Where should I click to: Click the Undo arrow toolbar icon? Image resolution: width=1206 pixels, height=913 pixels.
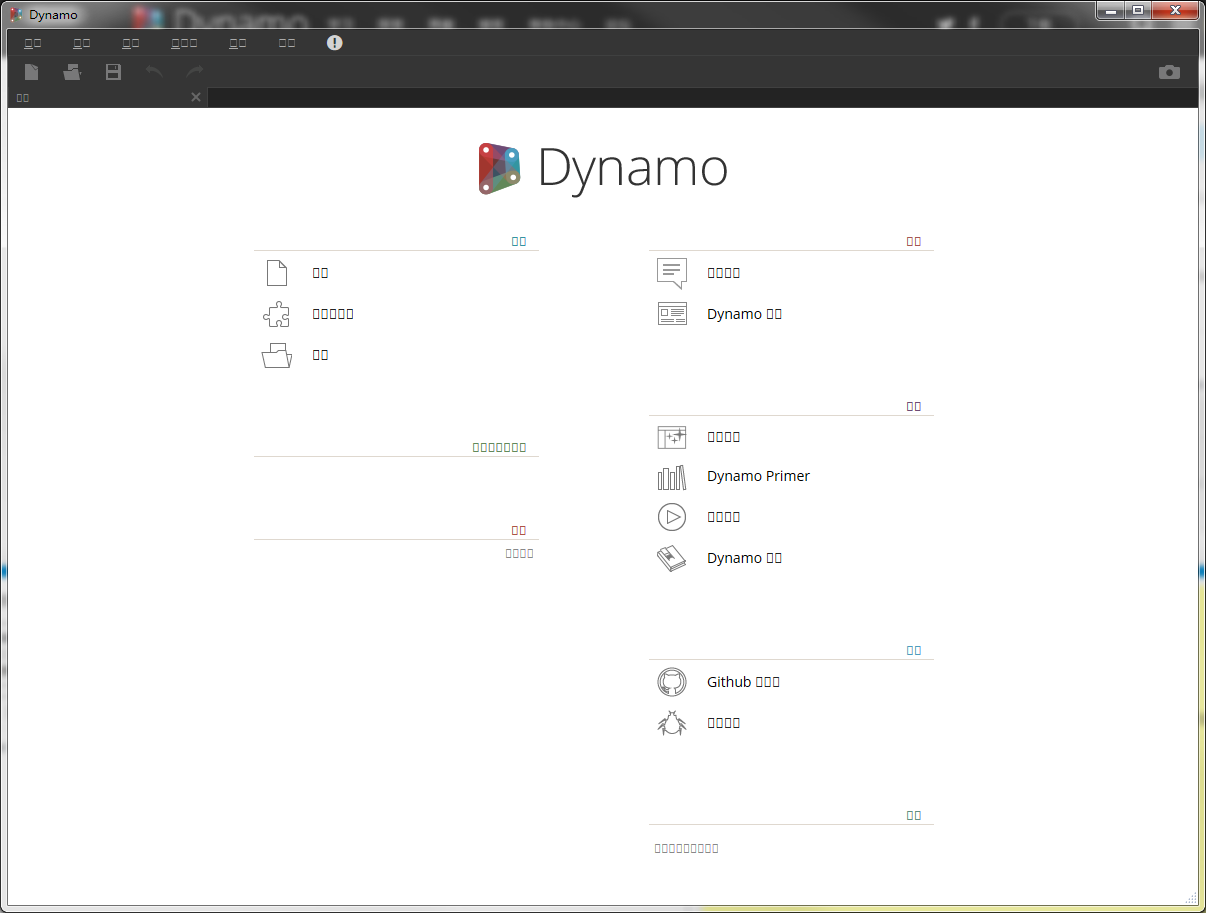tap(154, 72)
